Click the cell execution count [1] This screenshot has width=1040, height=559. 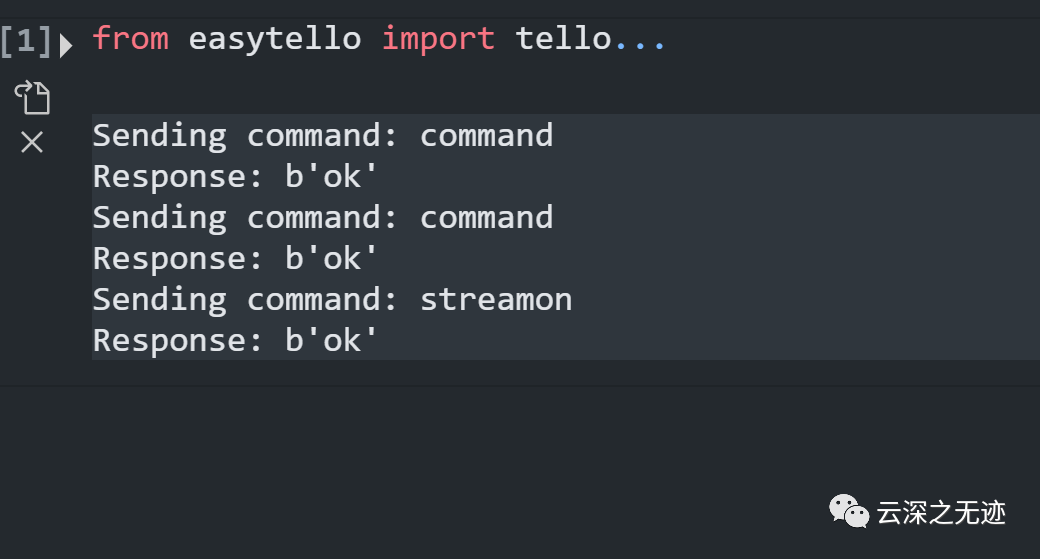click(26, 41)
